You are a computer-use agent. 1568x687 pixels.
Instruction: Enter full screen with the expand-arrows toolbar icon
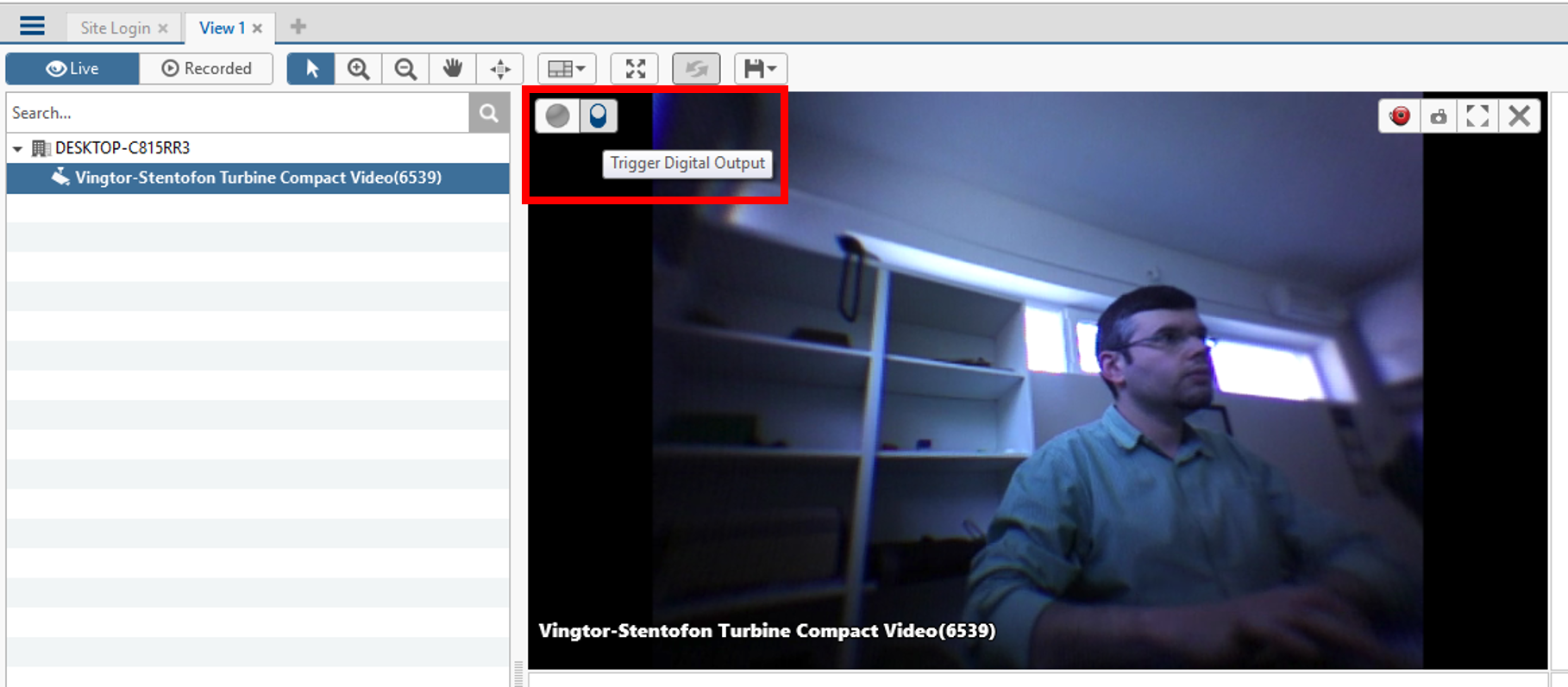coord(635,69)
